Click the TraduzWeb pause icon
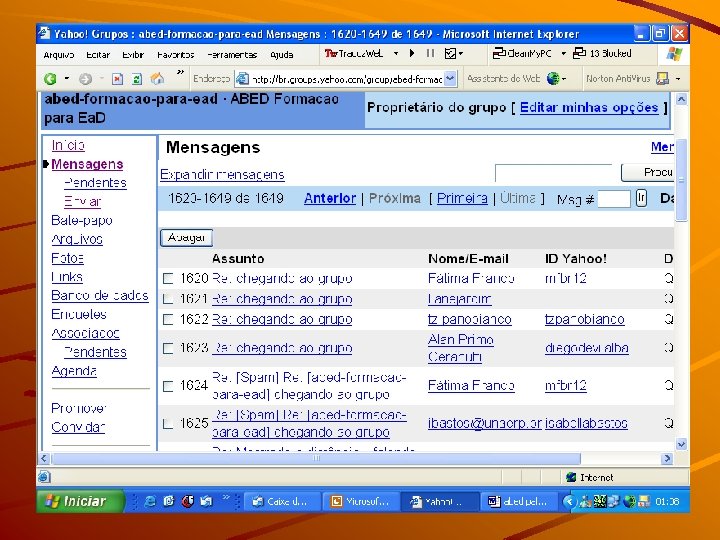This screenshot has width=720, height=540. [x=430, y=53]
